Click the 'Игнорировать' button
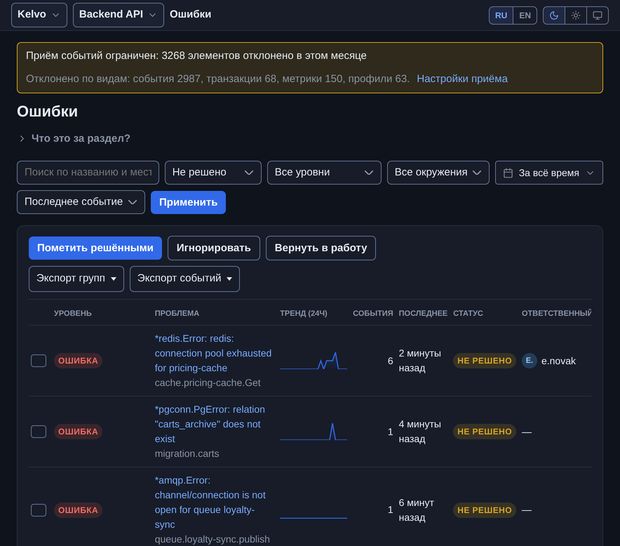The height and width of the screenshot is (546, 620). [214, 248]
